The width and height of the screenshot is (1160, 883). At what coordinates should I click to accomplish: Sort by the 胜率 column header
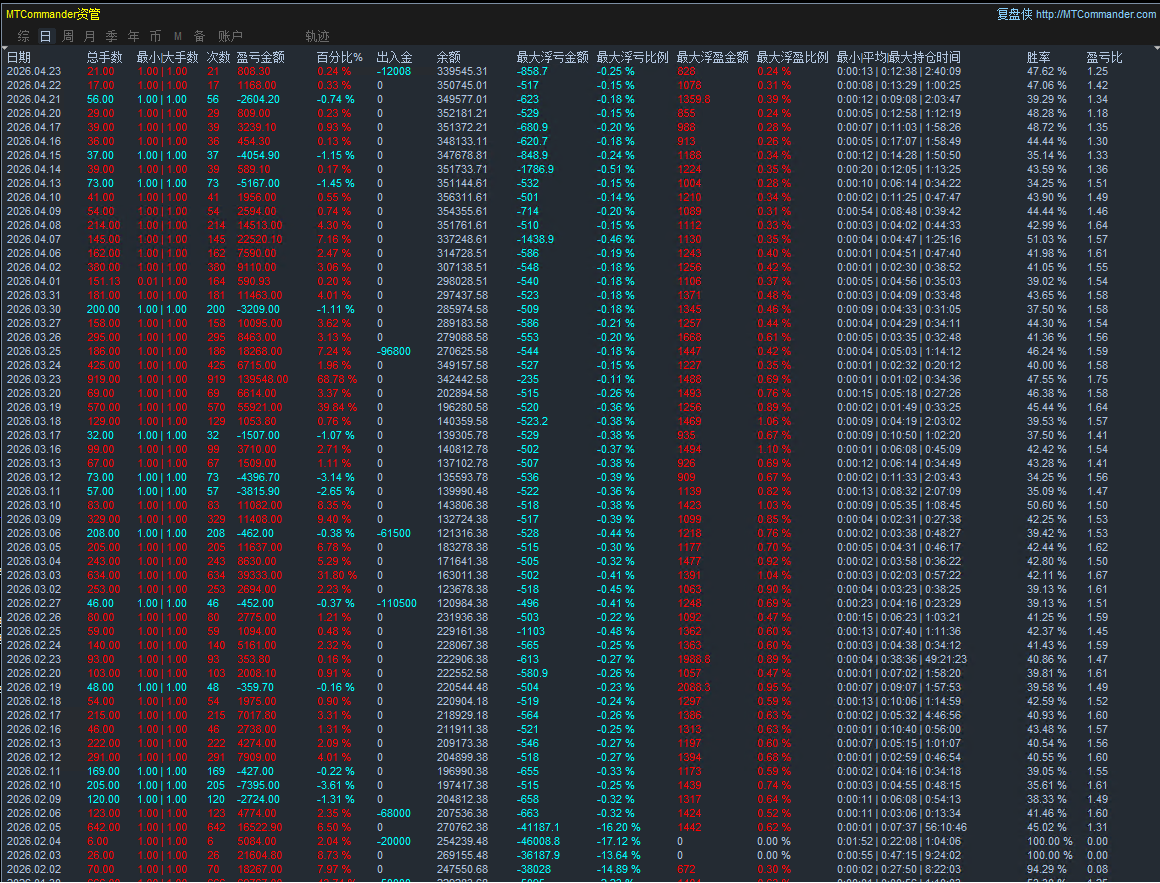1039,57
